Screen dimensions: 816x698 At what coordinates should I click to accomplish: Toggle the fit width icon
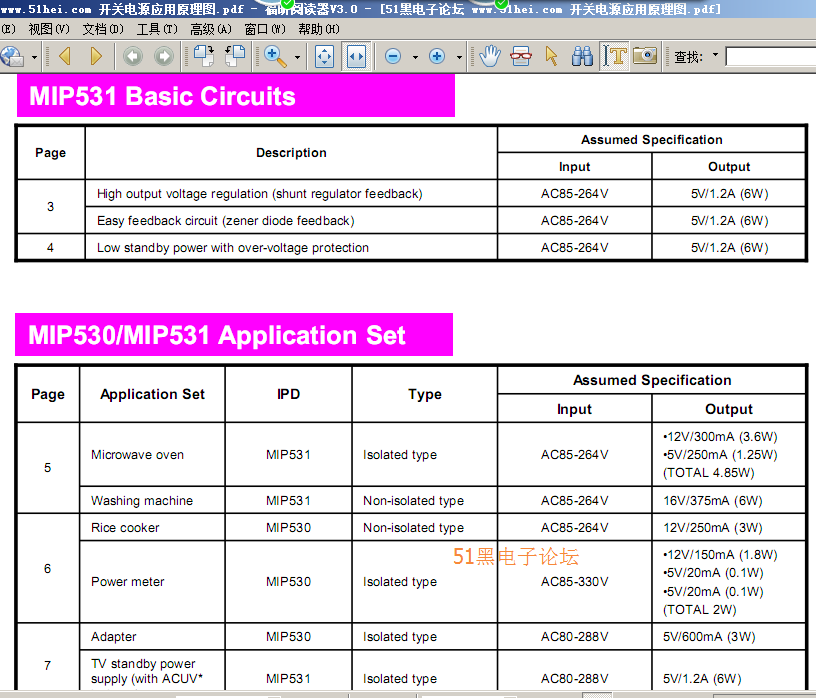tap(356, 56)
